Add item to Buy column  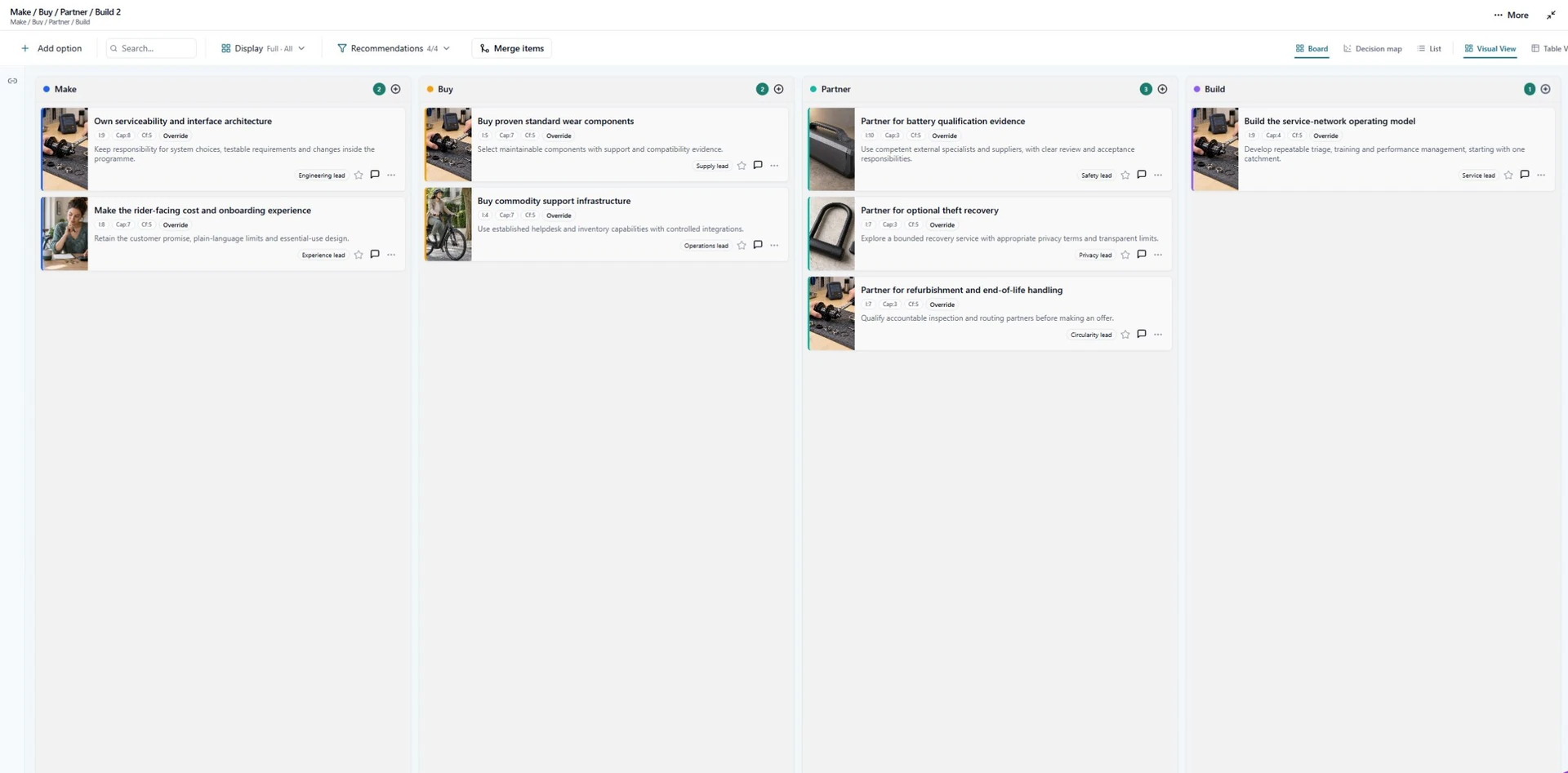778,89
